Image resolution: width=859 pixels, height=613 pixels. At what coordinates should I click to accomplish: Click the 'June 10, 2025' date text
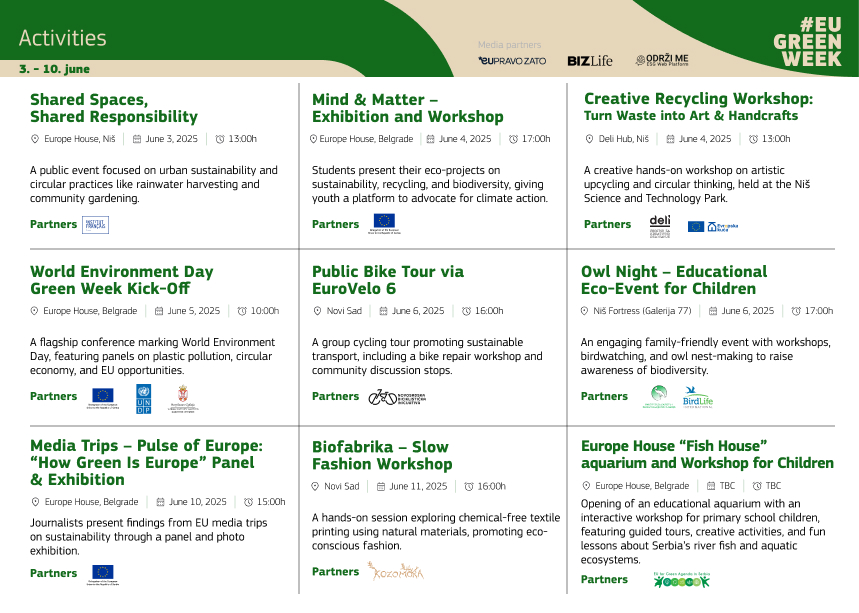(x=198, y=502)
